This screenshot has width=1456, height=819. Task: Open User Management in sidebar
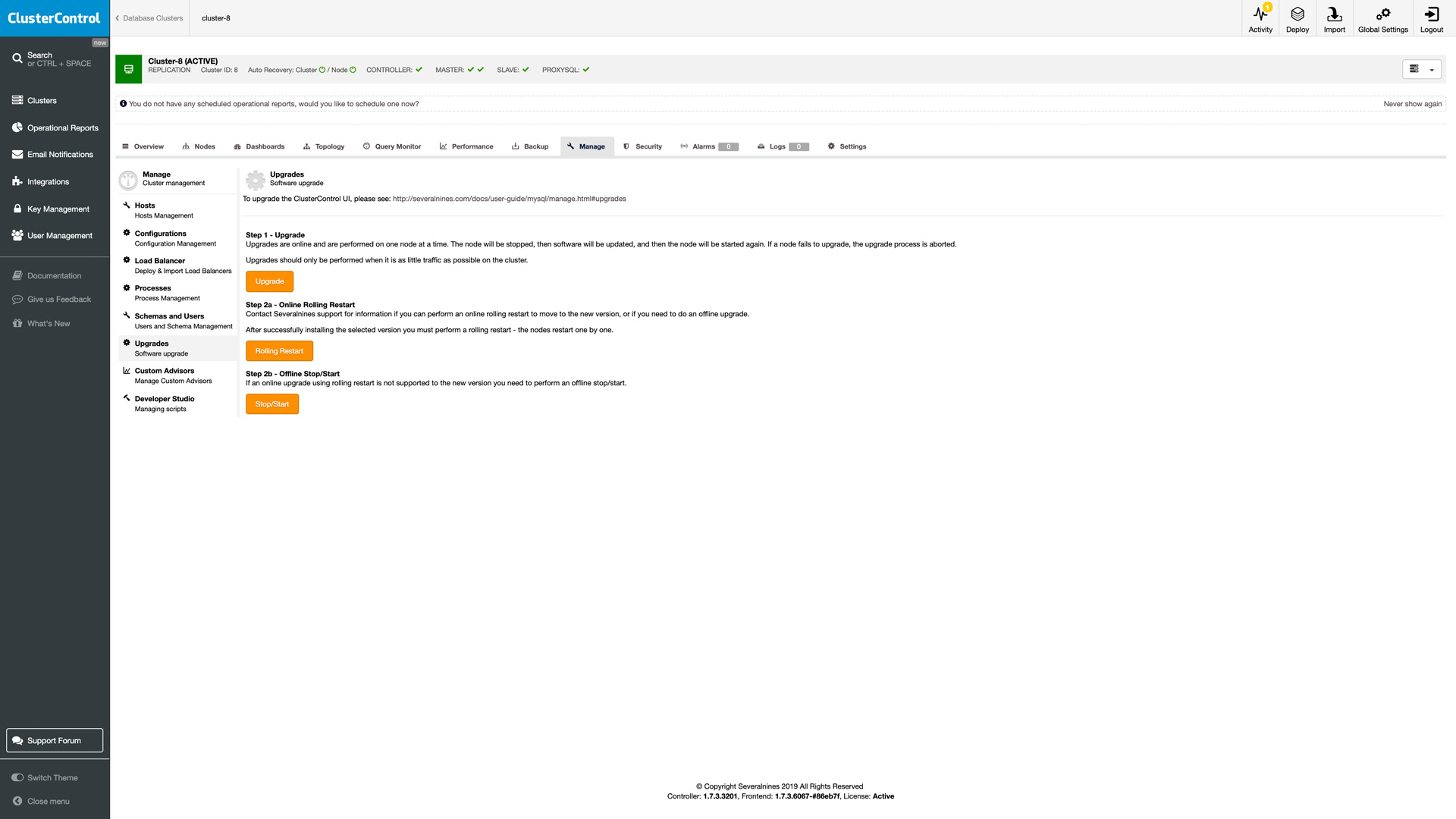click(59, 235)
